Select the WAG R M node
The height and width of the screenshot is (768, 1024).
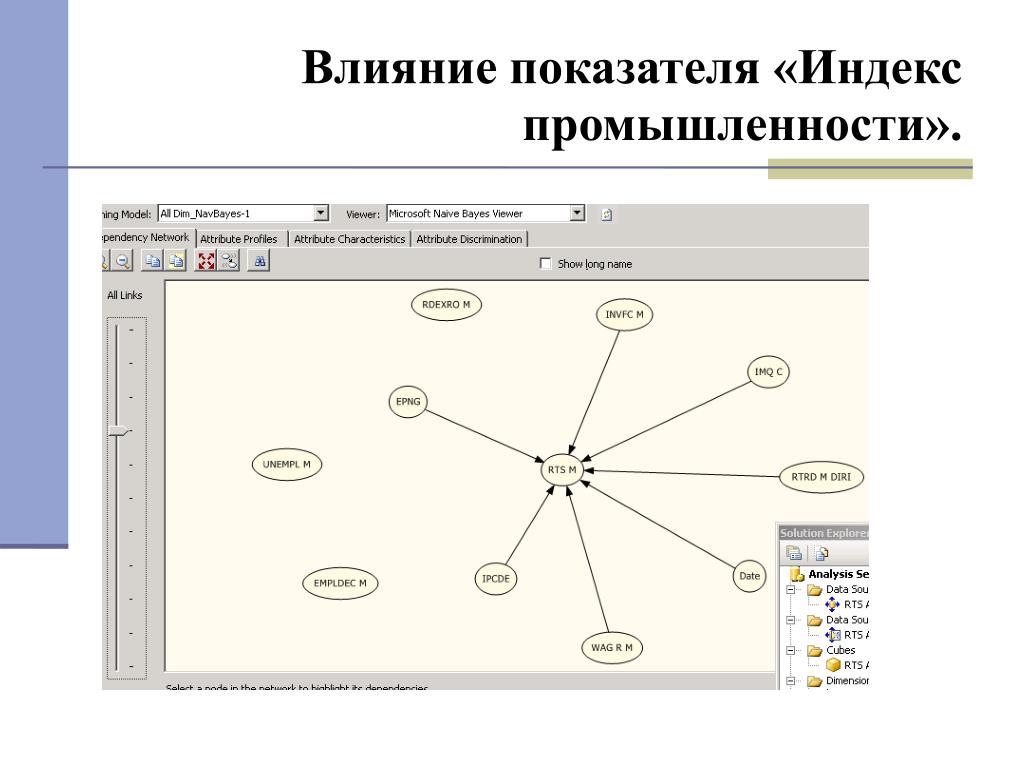point(612,648)
